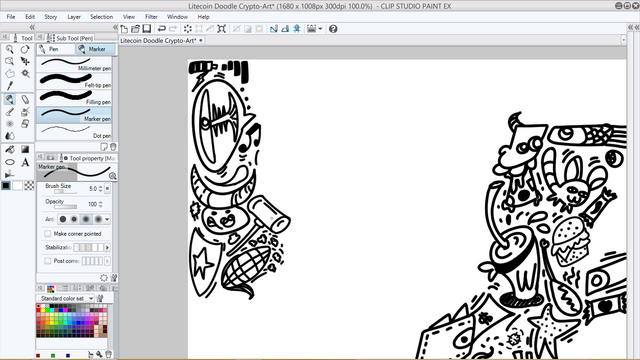This screenshot has width=640, height=360.
Task: Toggle Snap to Special Ruler
Action: (x=285, y=29)
